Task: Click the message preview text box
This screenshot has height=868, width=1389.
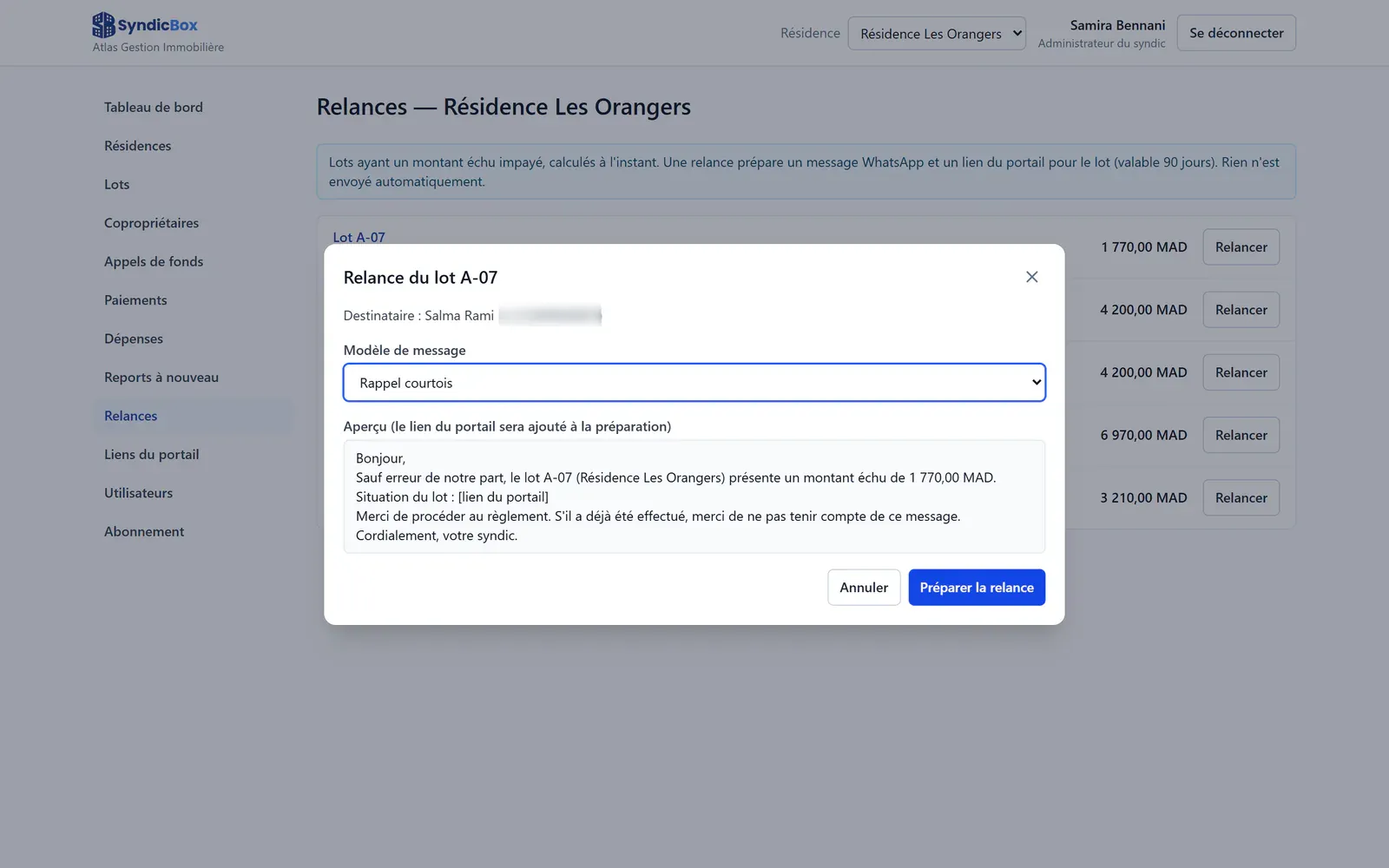Action: 694,496
